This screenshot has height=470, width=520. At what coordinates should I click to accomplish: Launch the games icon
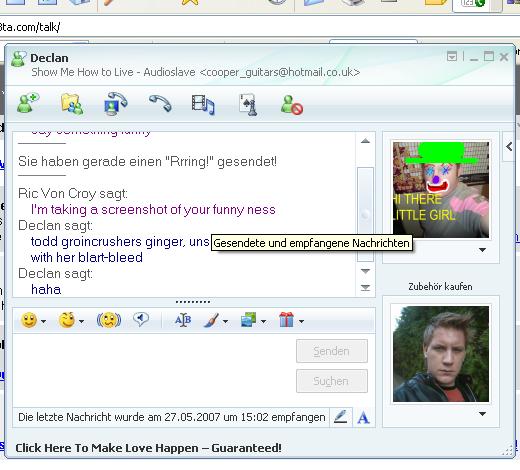(248, 104)
